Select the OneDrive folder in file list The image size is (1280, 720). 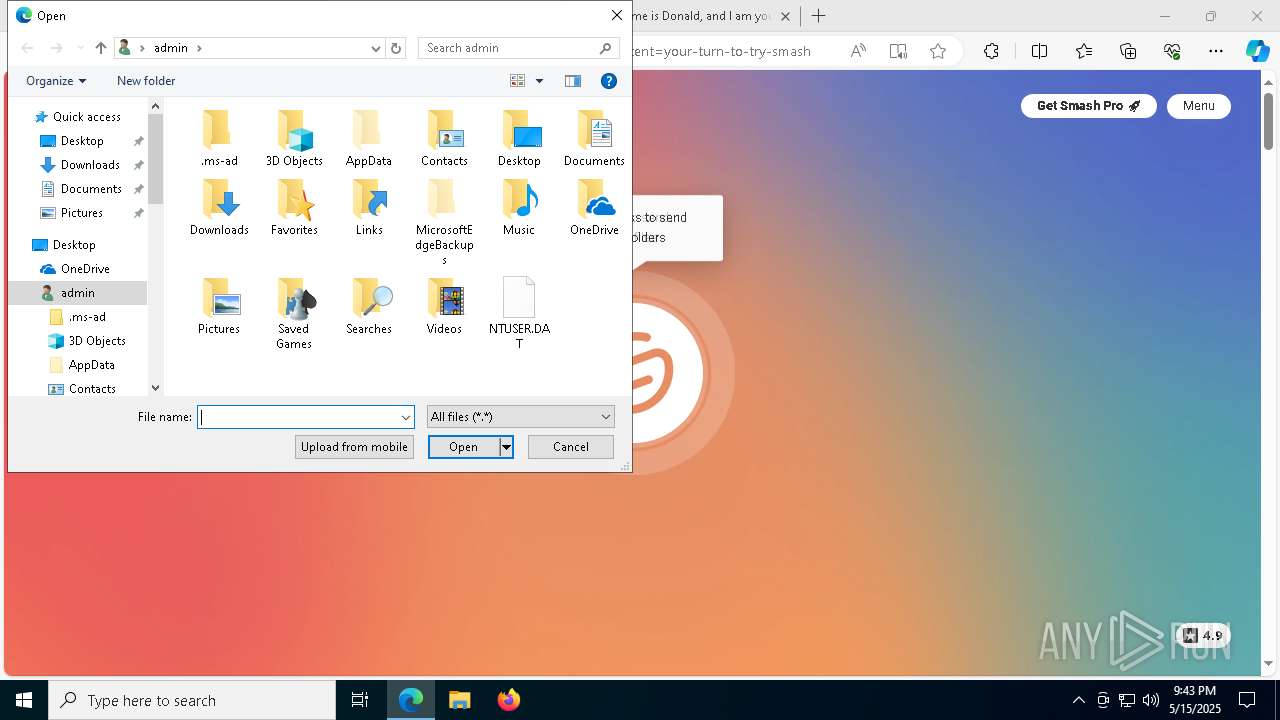[x=594, y=207]
